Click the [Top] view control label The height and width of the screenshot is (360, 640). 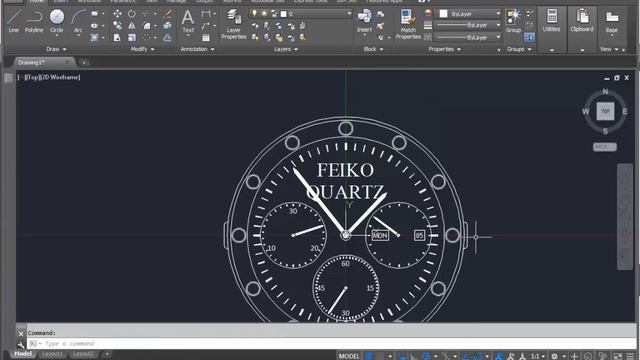31,77
